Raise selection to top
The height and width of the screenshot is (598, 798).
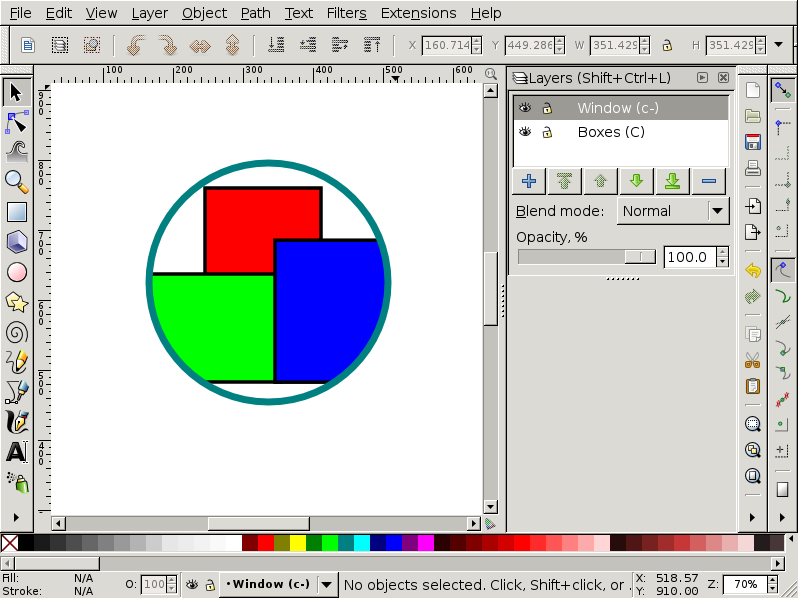pos(372,45)
